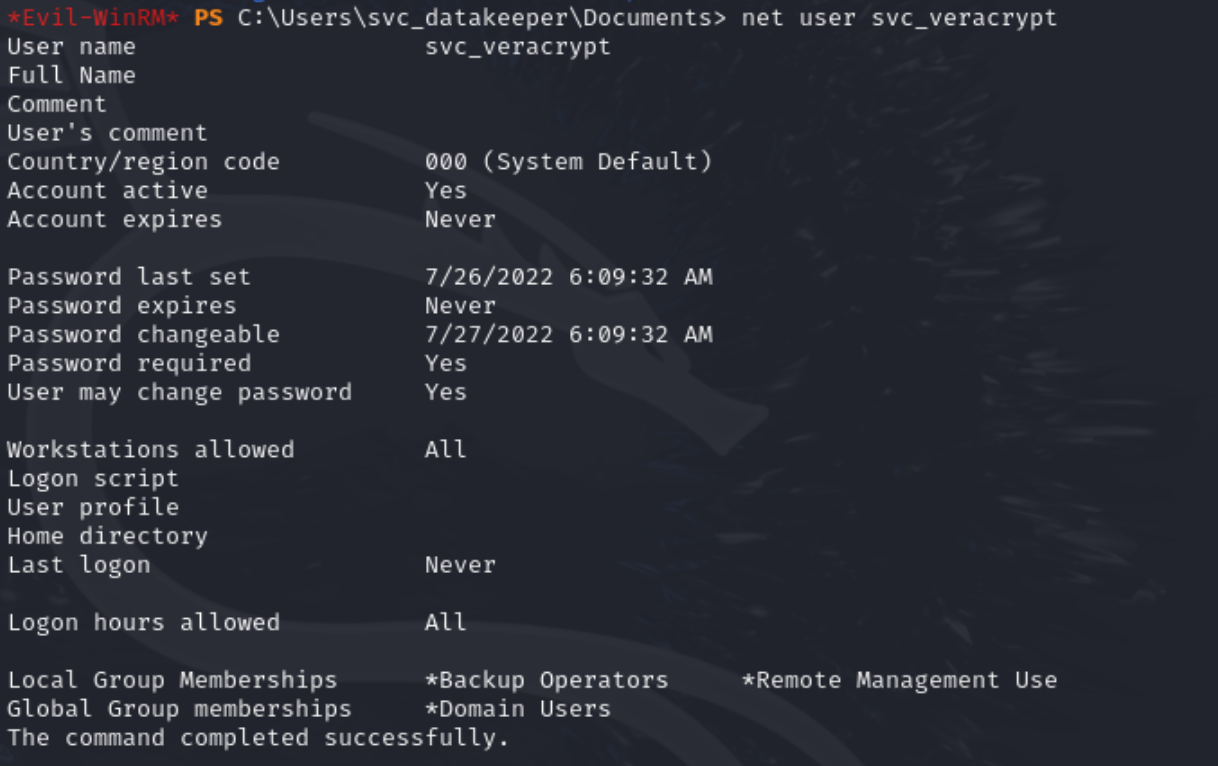Click the Password expires 'Never' value
The image size is (1218, 766).
[x=460, y=306]
